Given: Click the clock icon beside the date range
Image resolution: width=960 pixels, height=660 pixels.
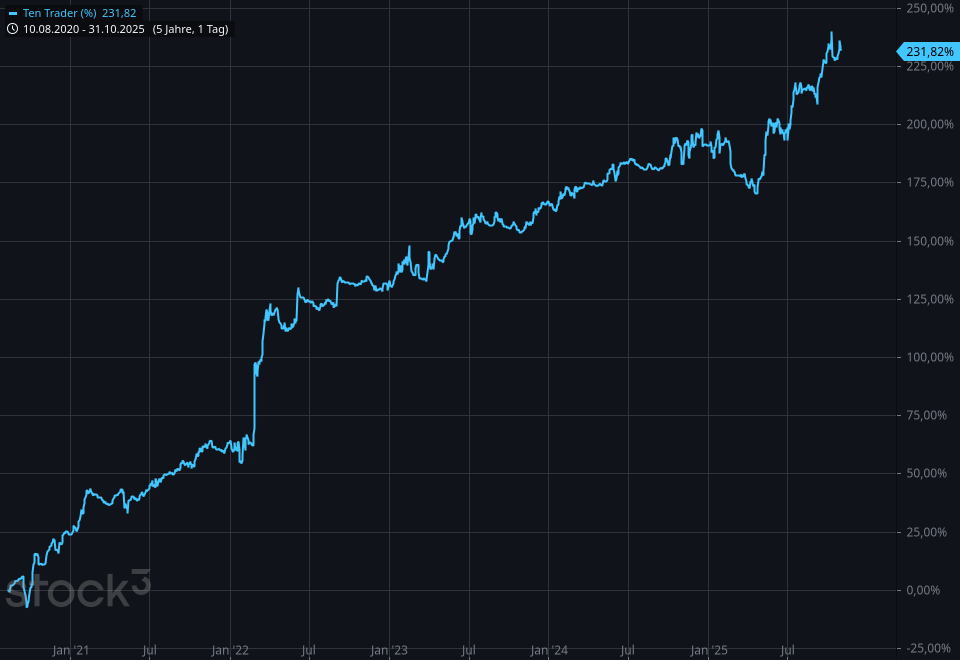Looking at the screenshot, I should pos(12,29).
